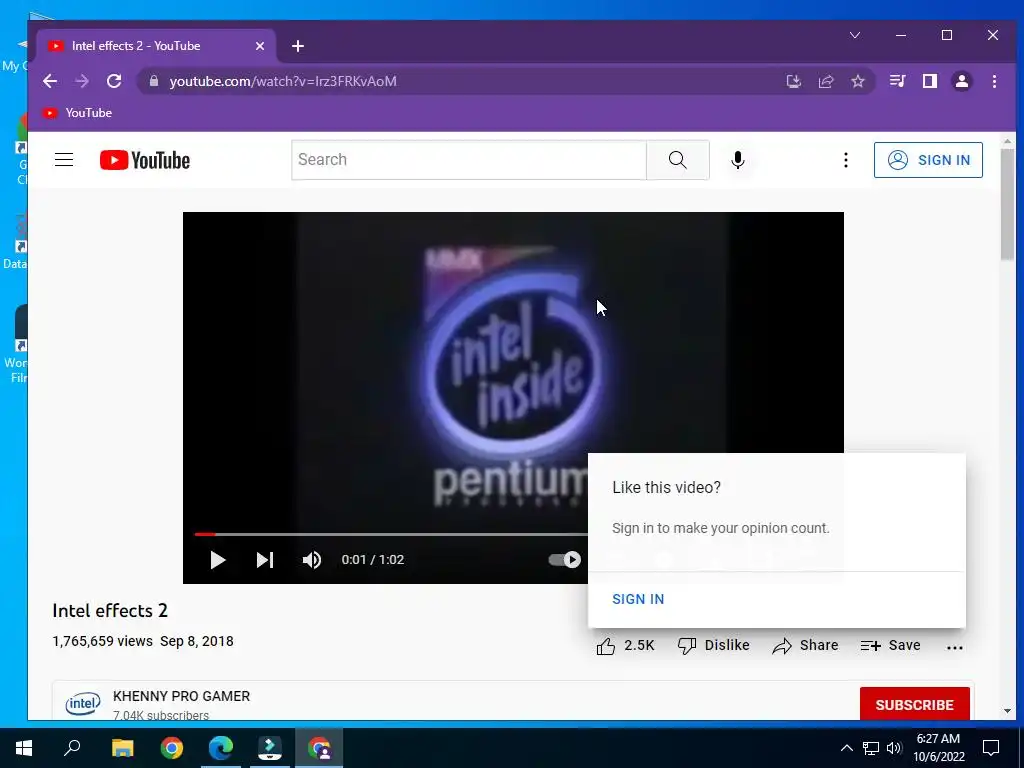
Task: Open File Explorer from taskbar
Action: click(122, 748)
